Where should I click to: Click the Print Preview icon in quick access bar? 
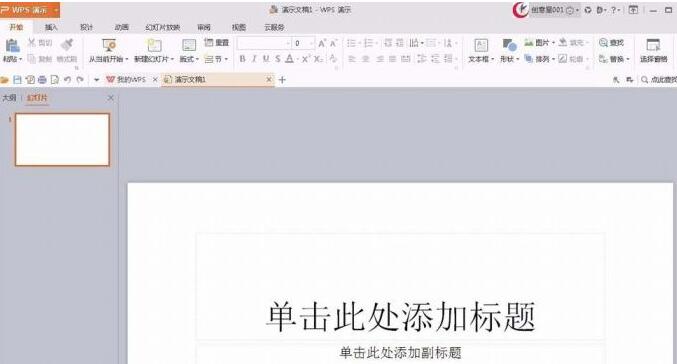(54, 79)
